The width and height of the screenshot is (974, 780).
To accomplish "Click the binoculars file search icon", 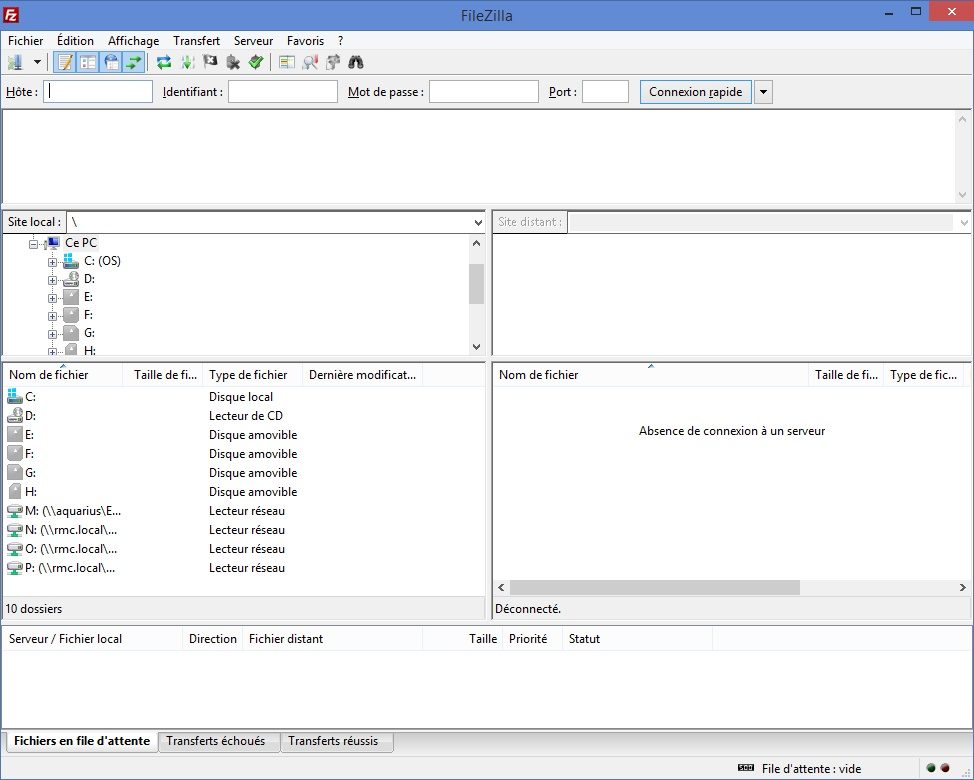I will tap(356, 62).
